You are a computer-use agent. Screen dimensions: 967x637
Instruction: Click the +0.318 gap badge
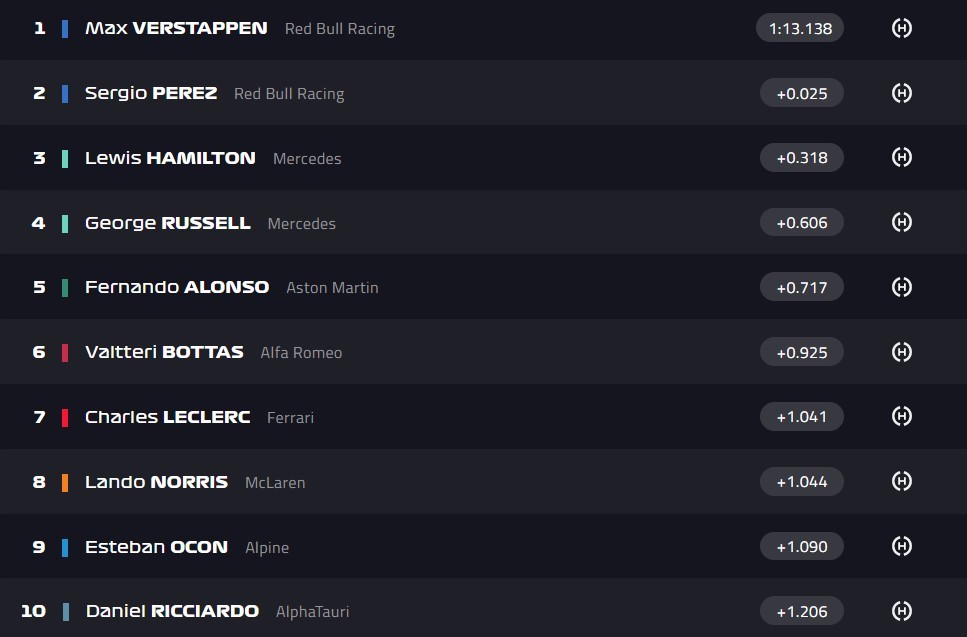pyautogui.click(x=801, y=158)
